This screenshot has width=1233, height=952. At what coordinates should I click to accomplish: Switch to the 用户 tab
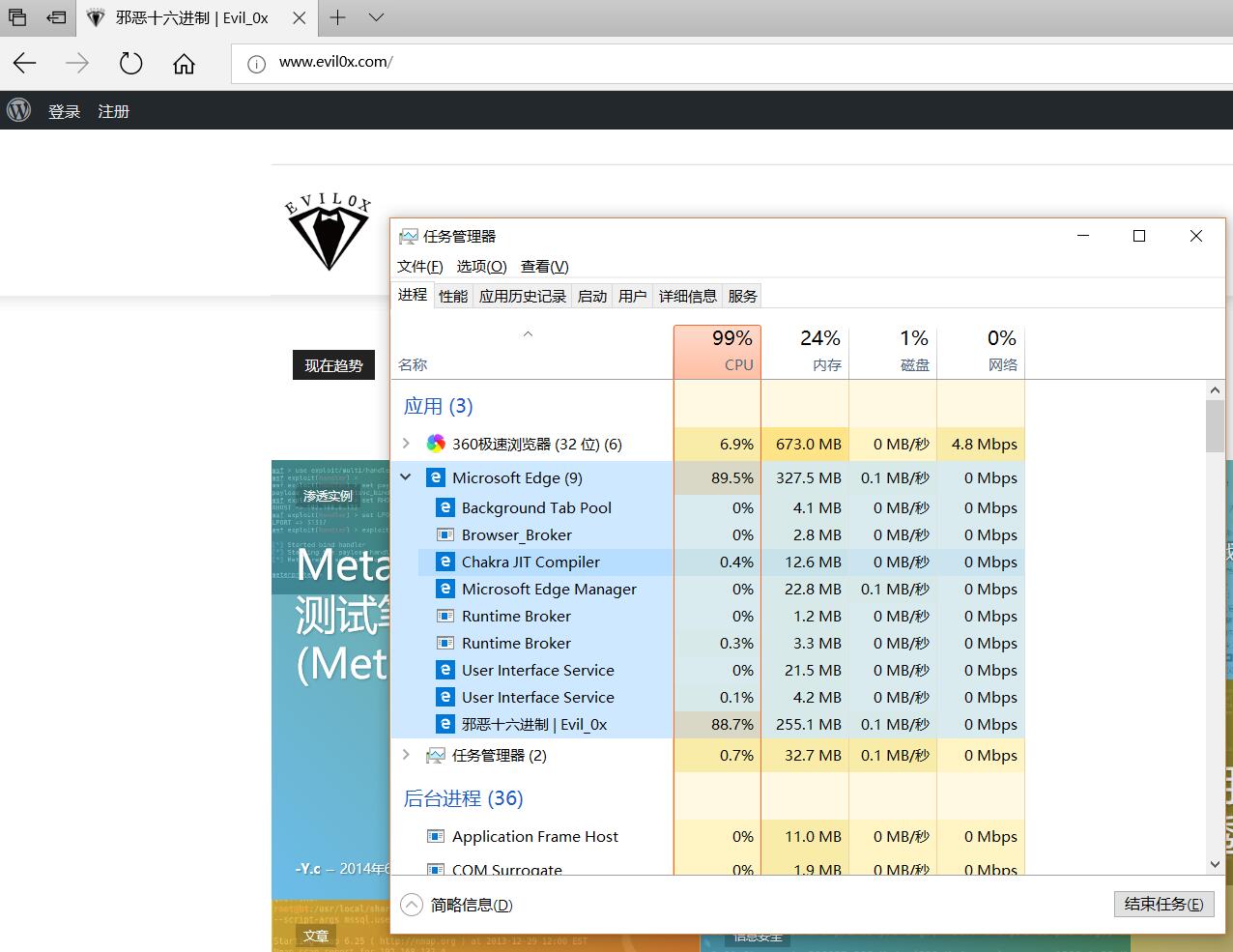[633, 296]
